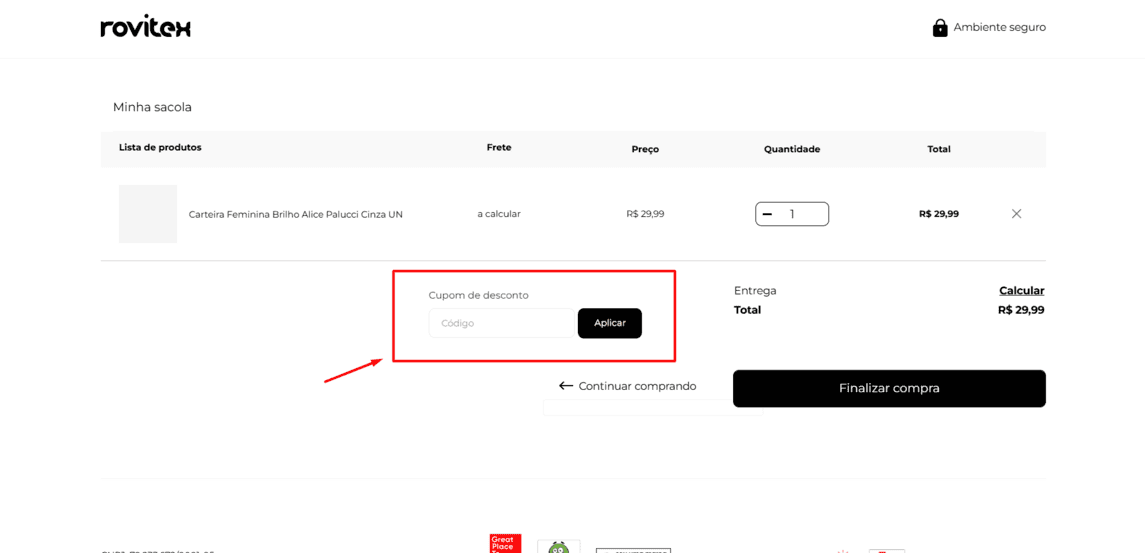Click the Lista de produtos column header
Viewport: 1145px width, 553px height.
click(160, 148)
